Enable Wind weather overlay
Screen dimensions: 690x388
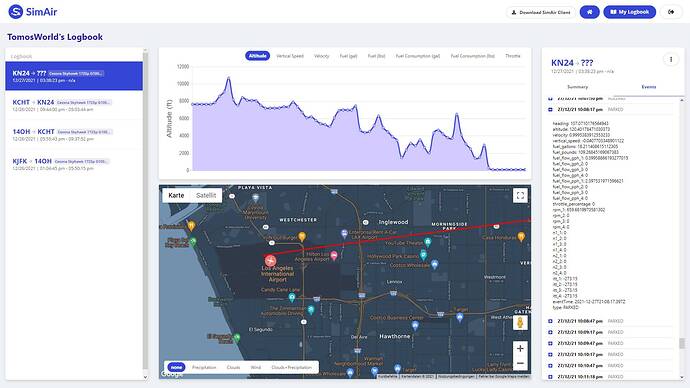tap(256, 367)
